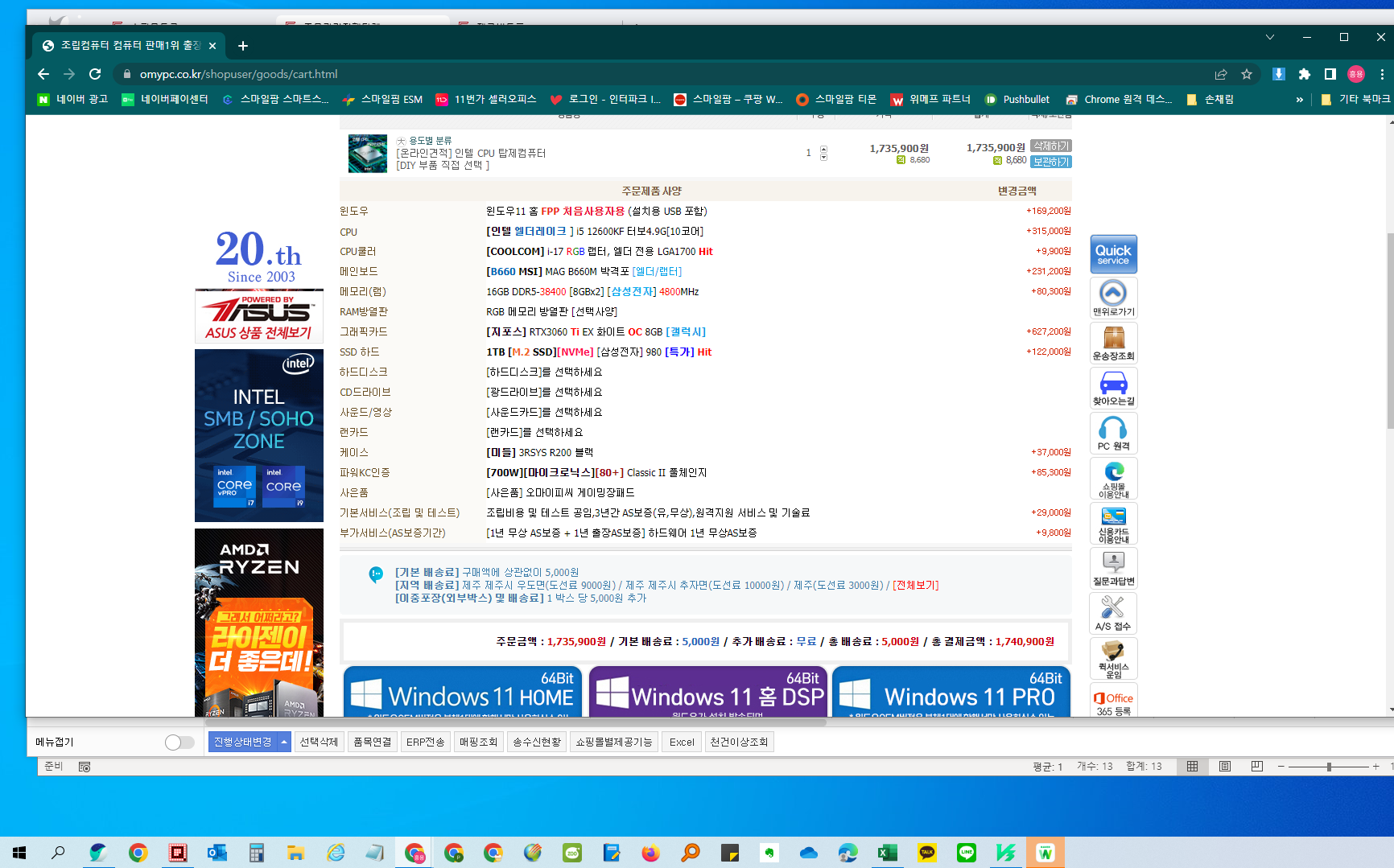
Task: Click the 품목연결 button
Action: coord(372,742)
